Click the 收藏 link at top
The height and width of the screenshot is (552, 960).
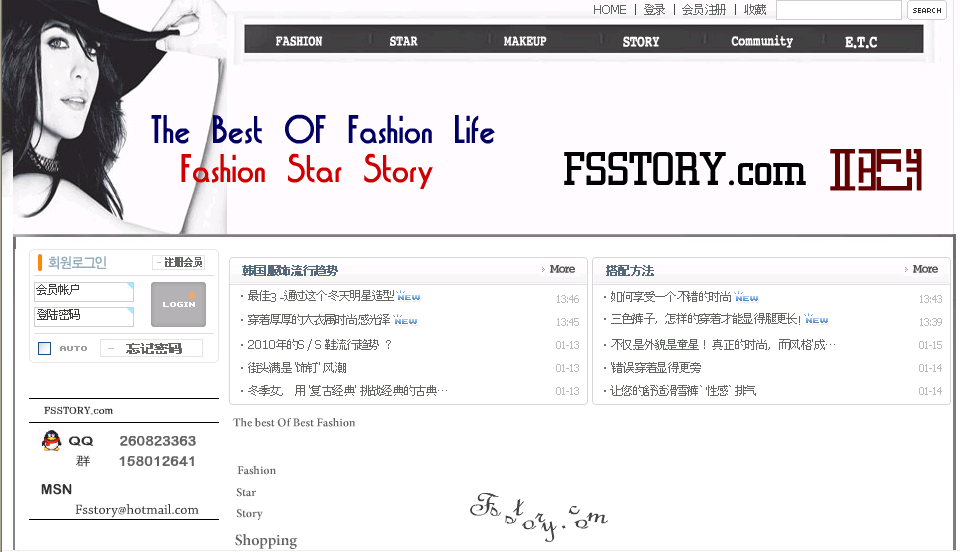(755, 10)
